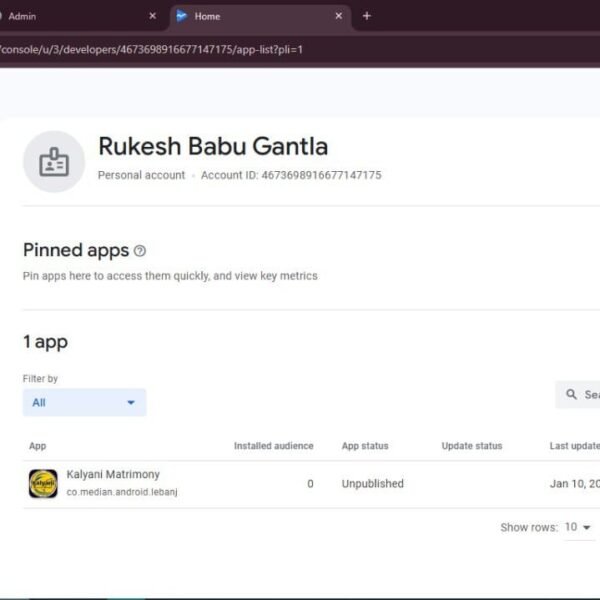600x600 pixels.
Task: Switch to the Admin browser tab
Action: coord(77,16)
